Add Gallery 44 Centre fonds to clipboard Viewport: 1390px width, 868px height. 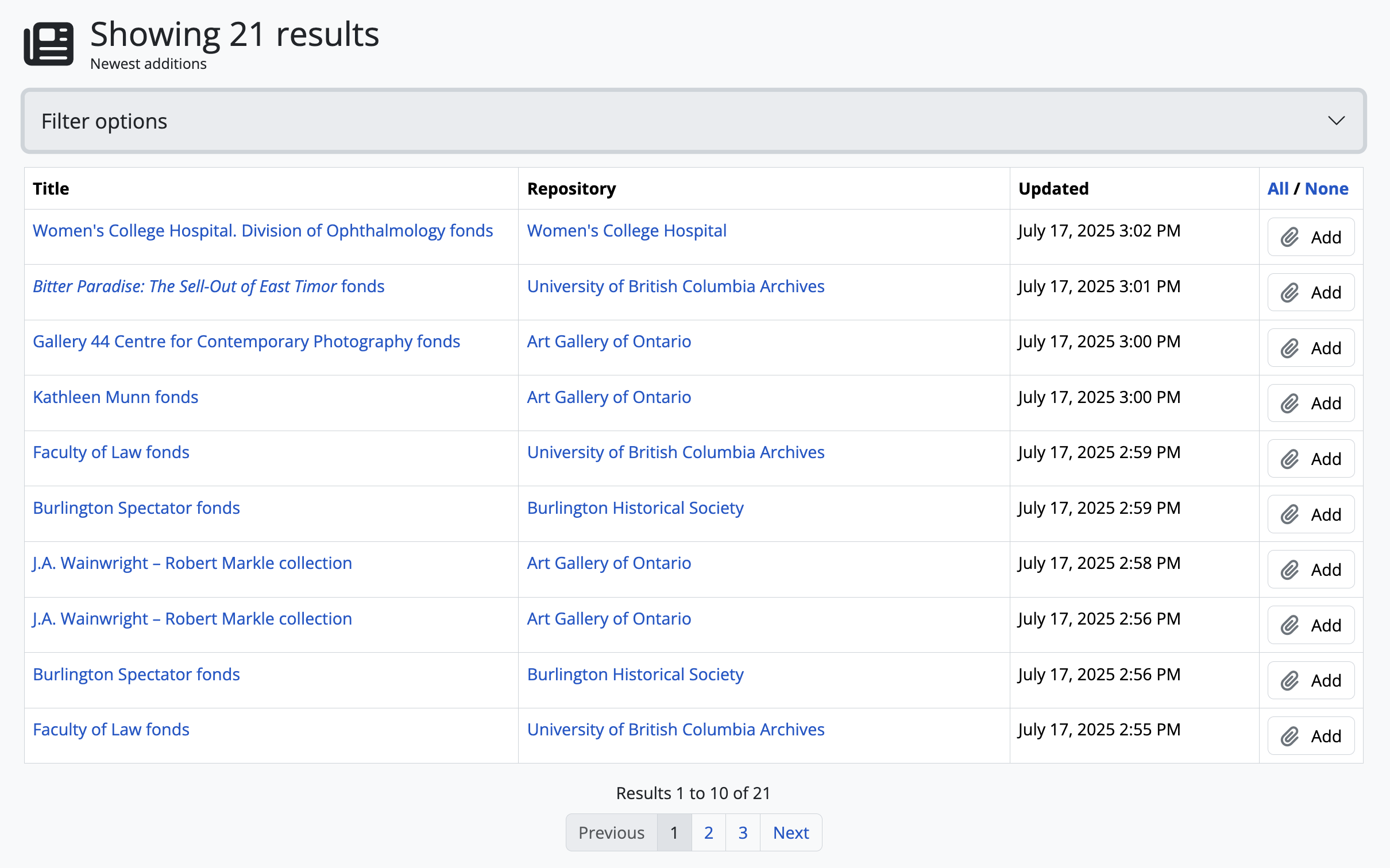pos(1310,348)
